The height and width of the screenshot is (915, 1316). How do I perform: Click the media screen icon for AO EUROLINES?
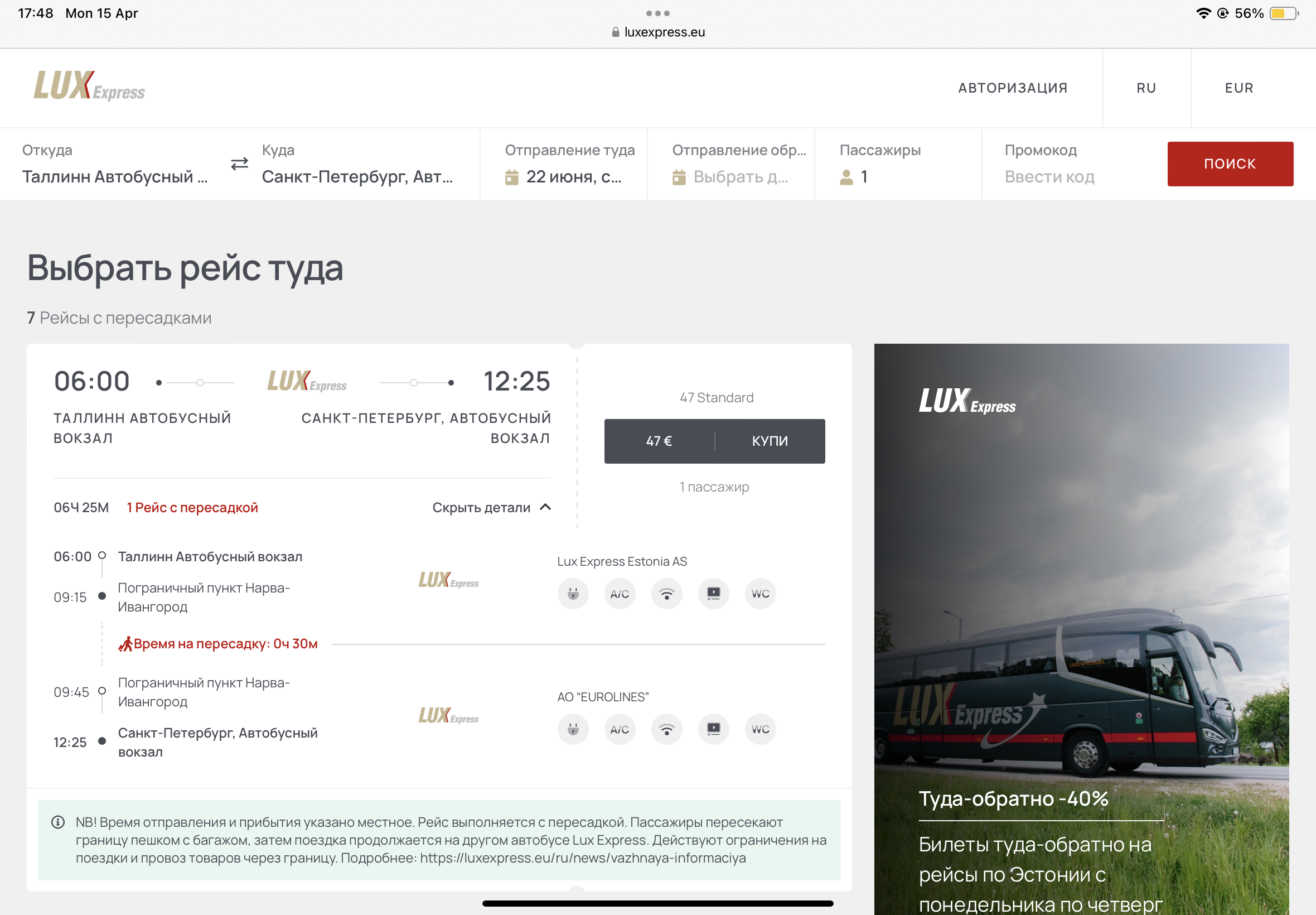click(714, 729)
